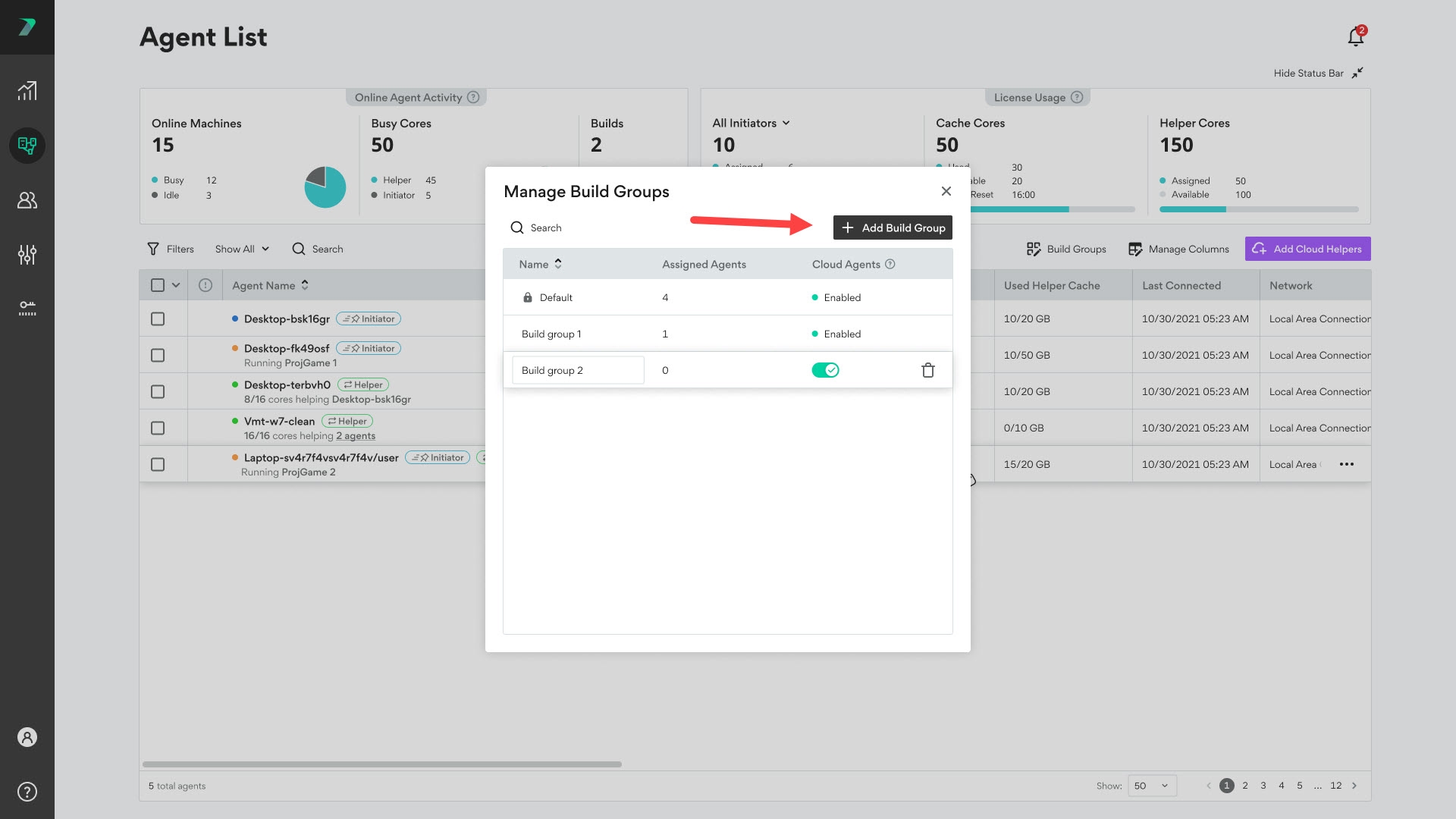Click the Build group 2 name field
Image resolution: width=1456 pixels, height=819 pixels.
578,370
